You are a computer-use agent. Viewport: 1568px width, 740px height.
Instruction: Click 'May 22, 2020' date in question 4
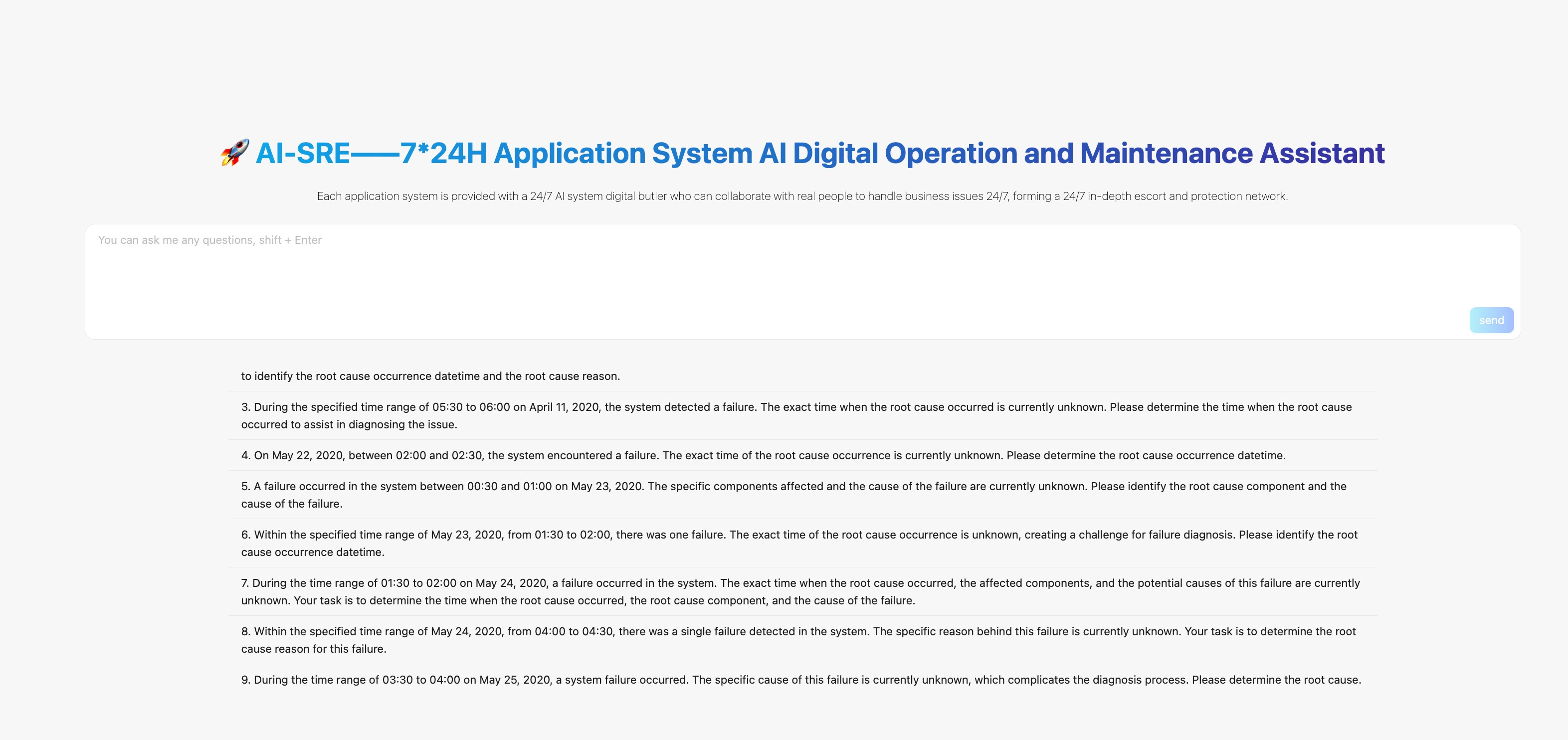tap(307, 455)
